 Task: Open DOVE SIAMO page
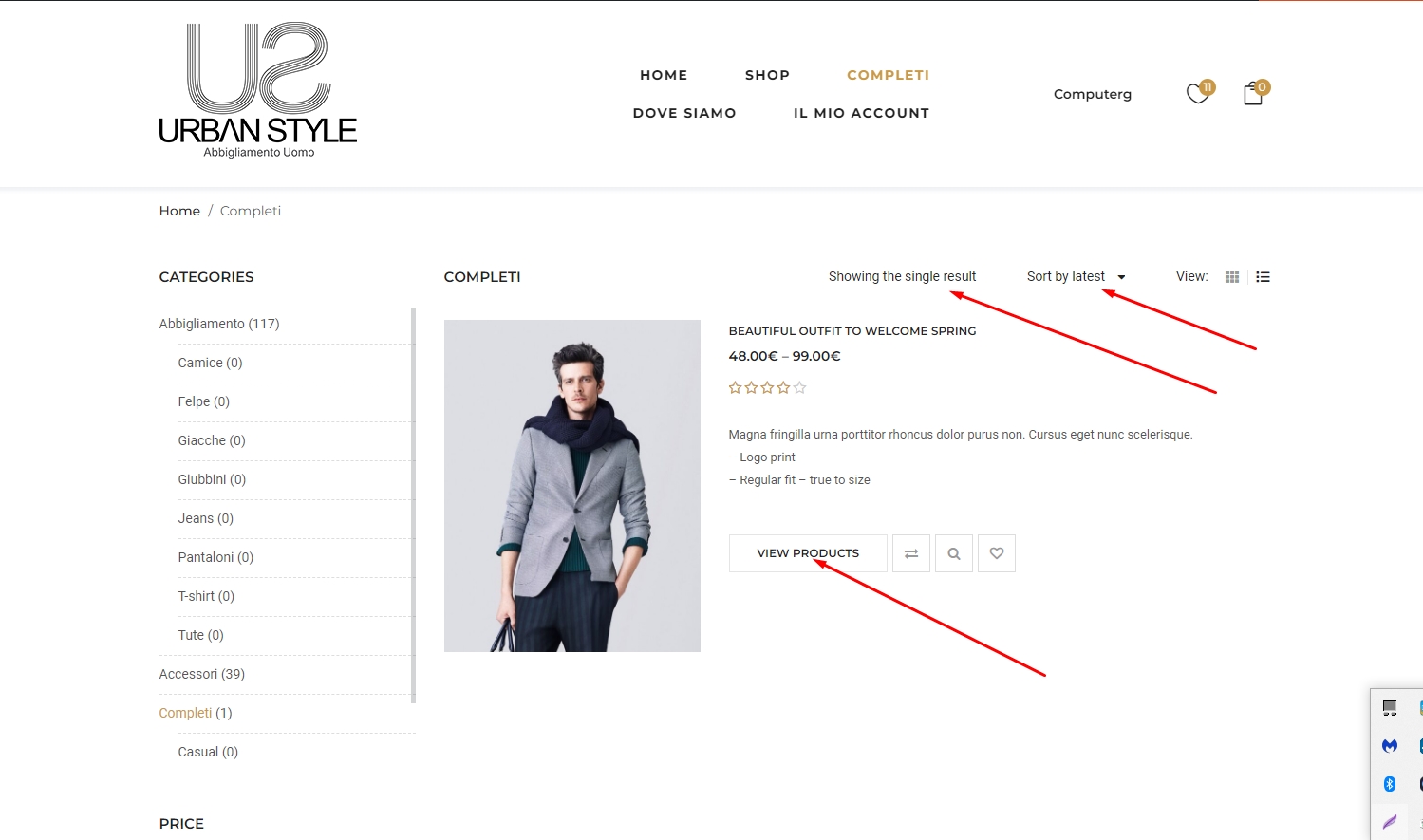(x=684, y=113)
